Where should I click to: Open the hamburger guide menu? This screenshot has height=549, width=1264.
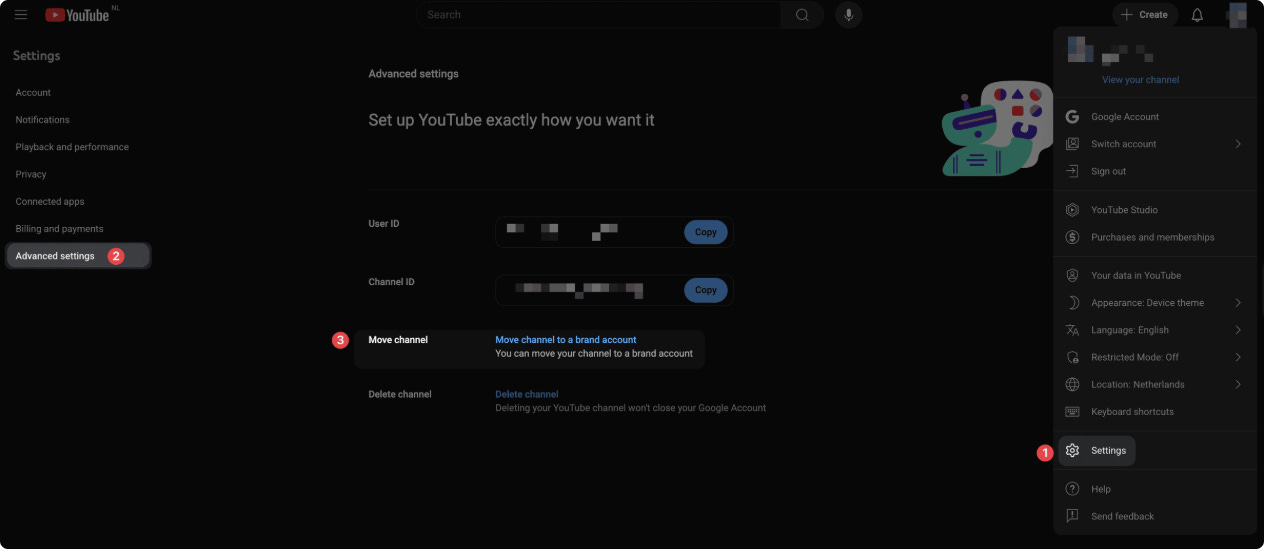20,15
